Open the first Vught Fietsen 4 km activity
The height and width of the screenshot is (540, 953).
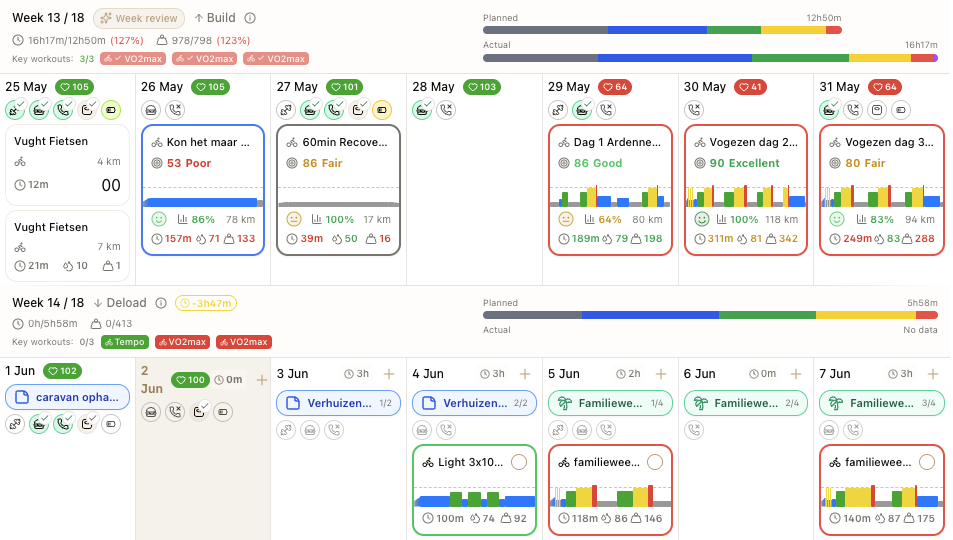coord(67,165)
